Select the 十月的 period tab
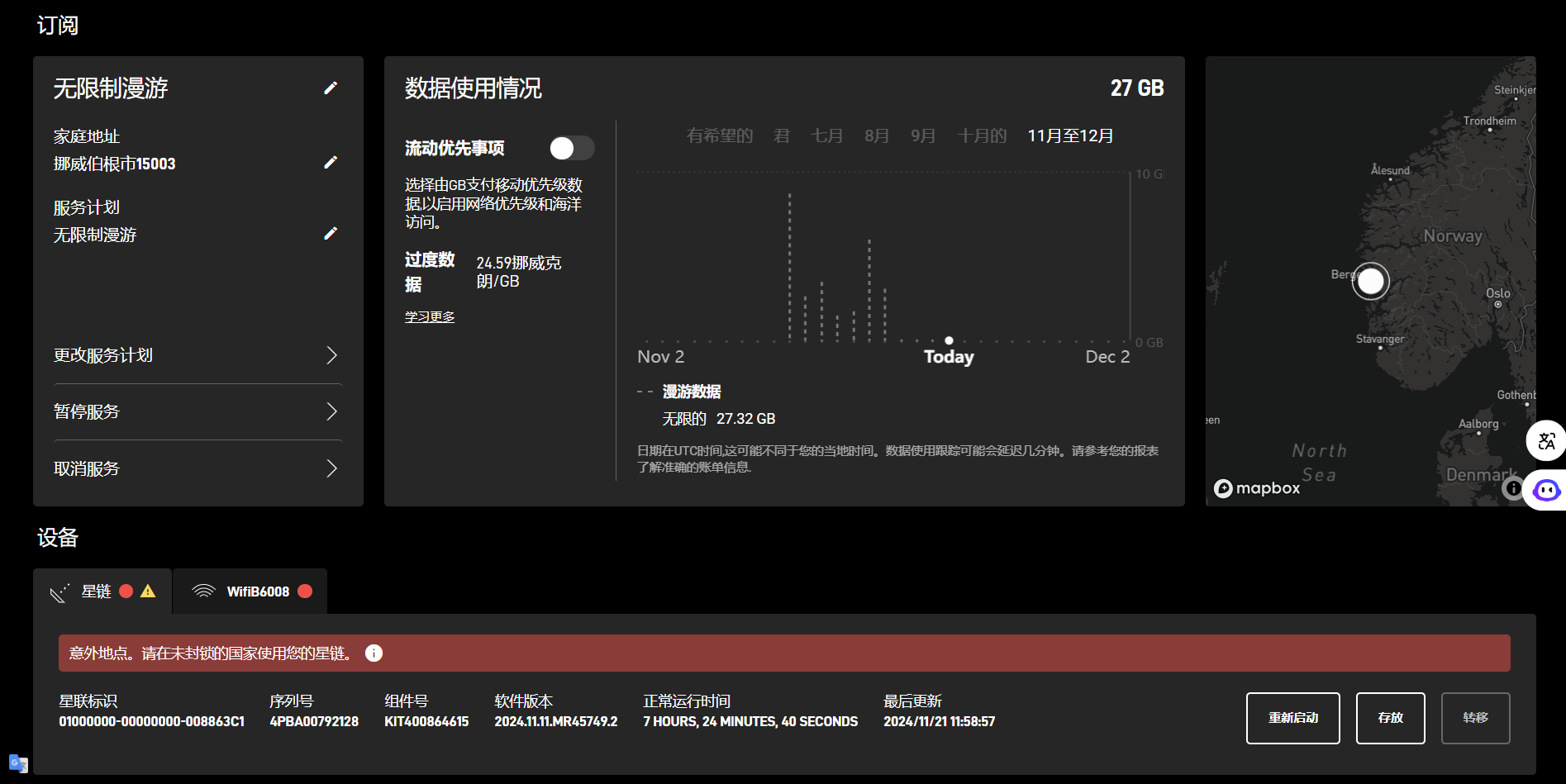1566x784 pixels. (x=982, y=135)
